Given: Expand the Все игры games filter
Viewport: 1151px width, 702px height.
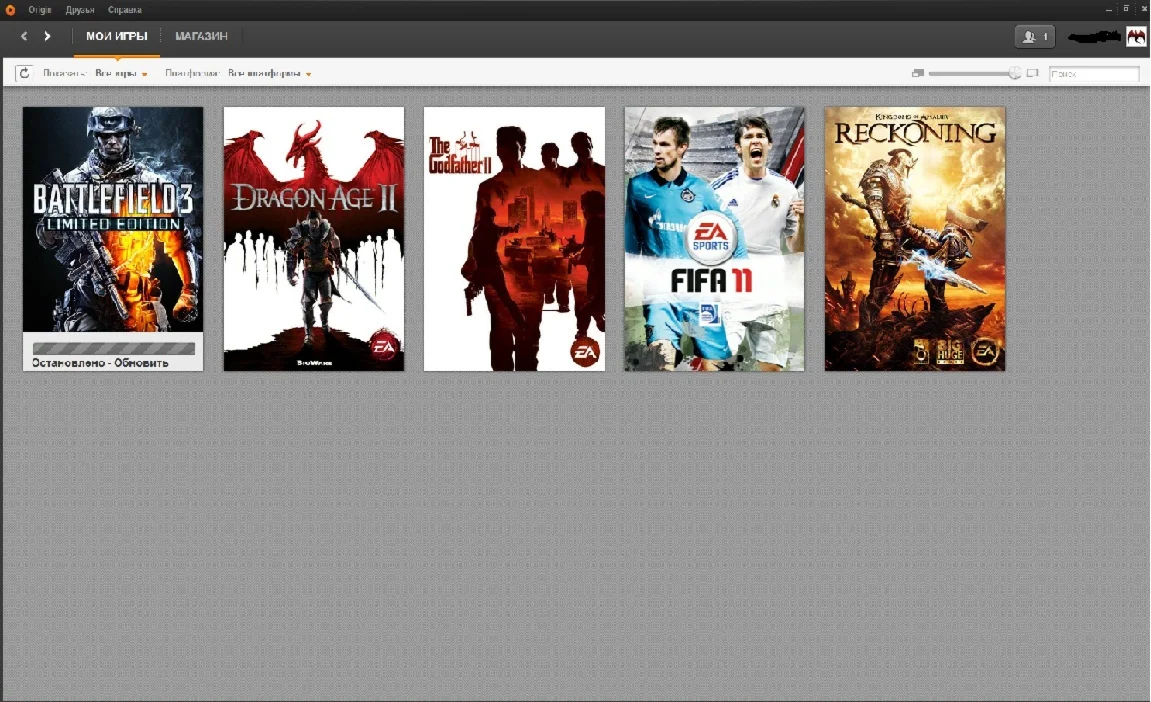Looking at the screenshot, I should coord(120,72).
